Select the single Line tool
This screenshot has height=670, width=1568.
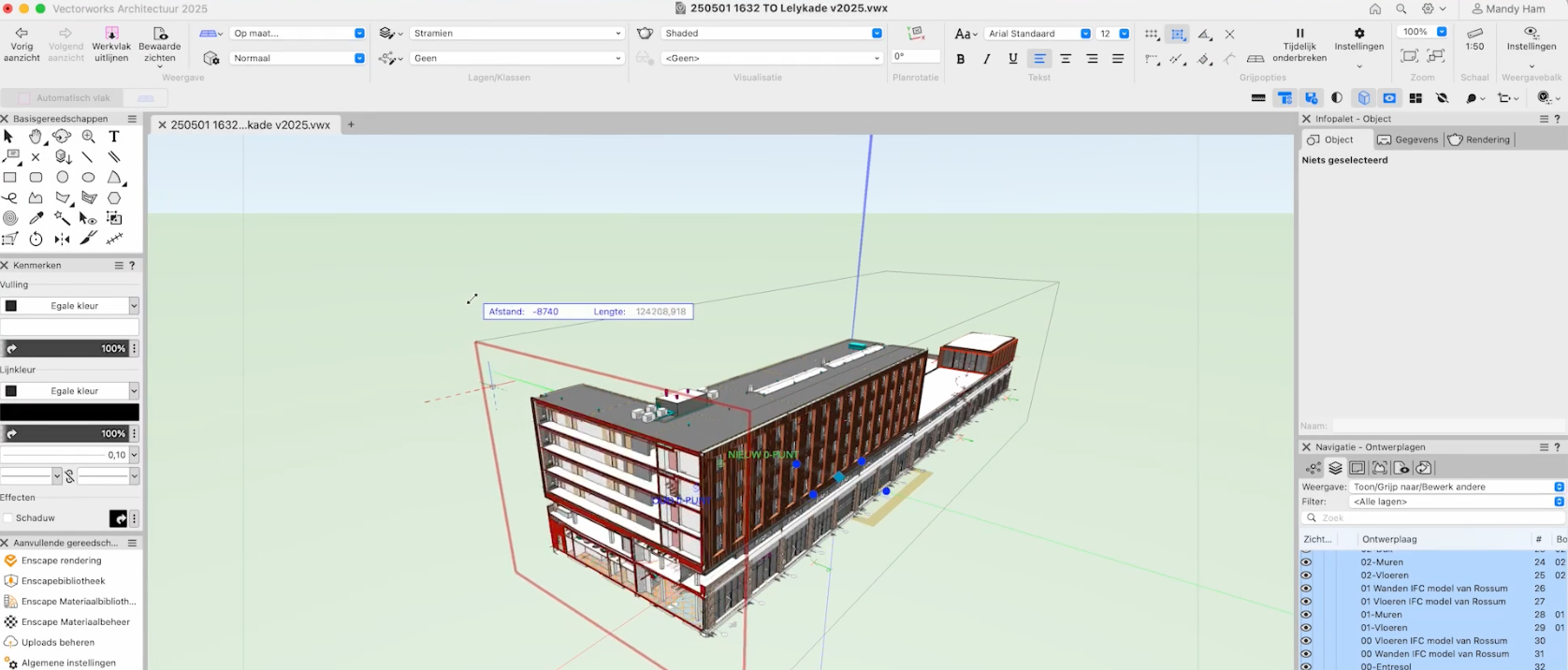pos(88,157)
